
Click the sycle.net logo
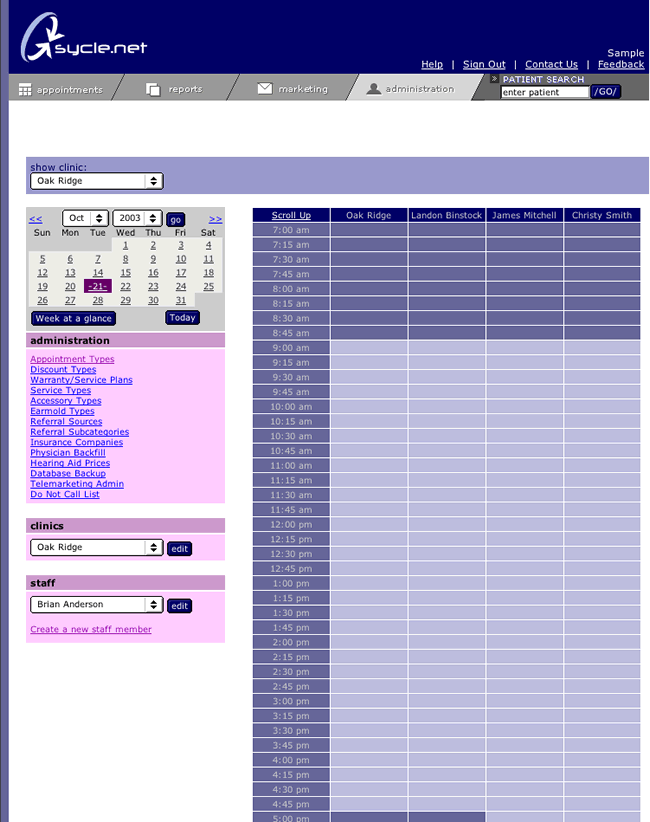[84, 40]
